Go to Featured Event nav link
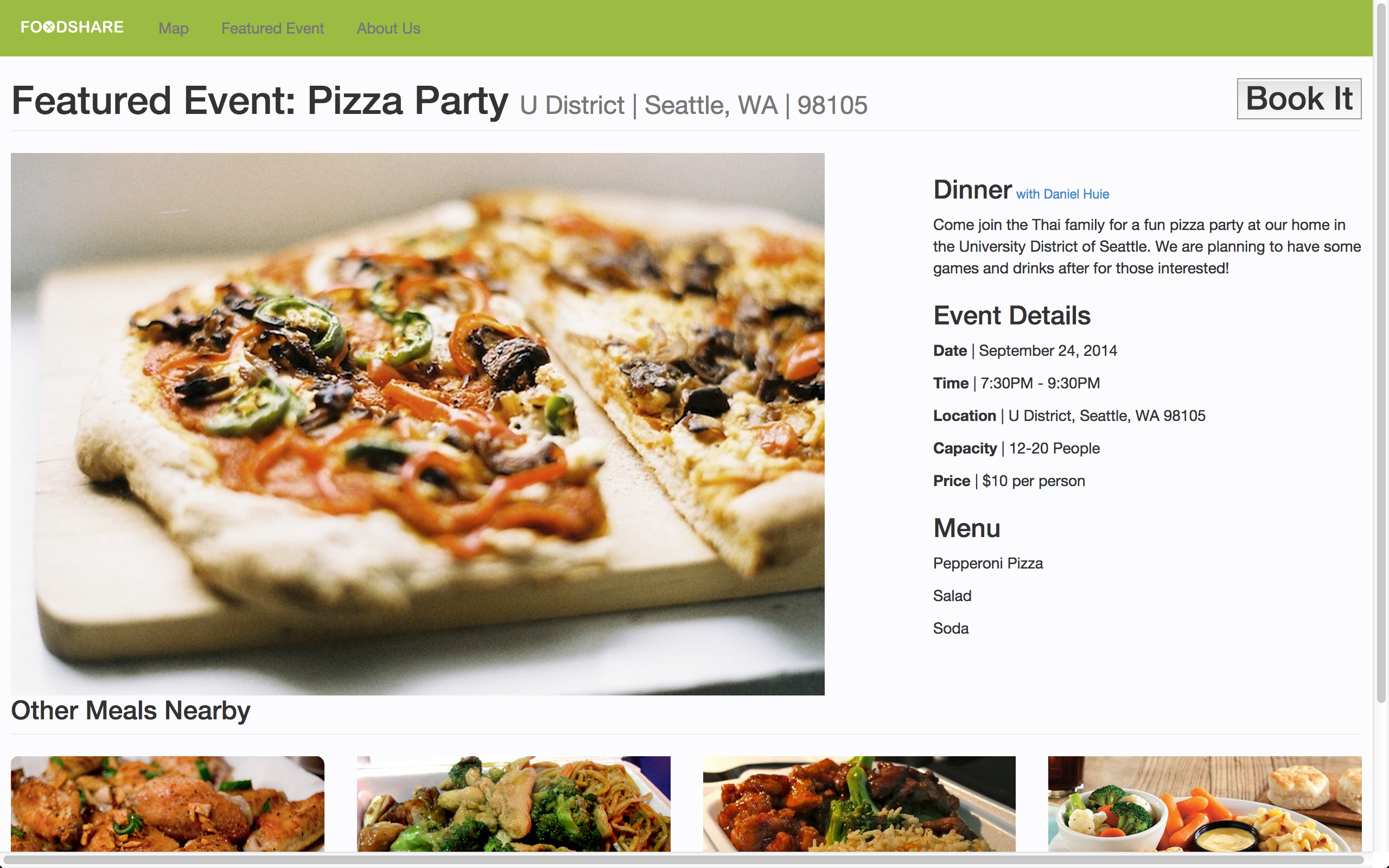1389x868 pixels. tap(272, 28)
